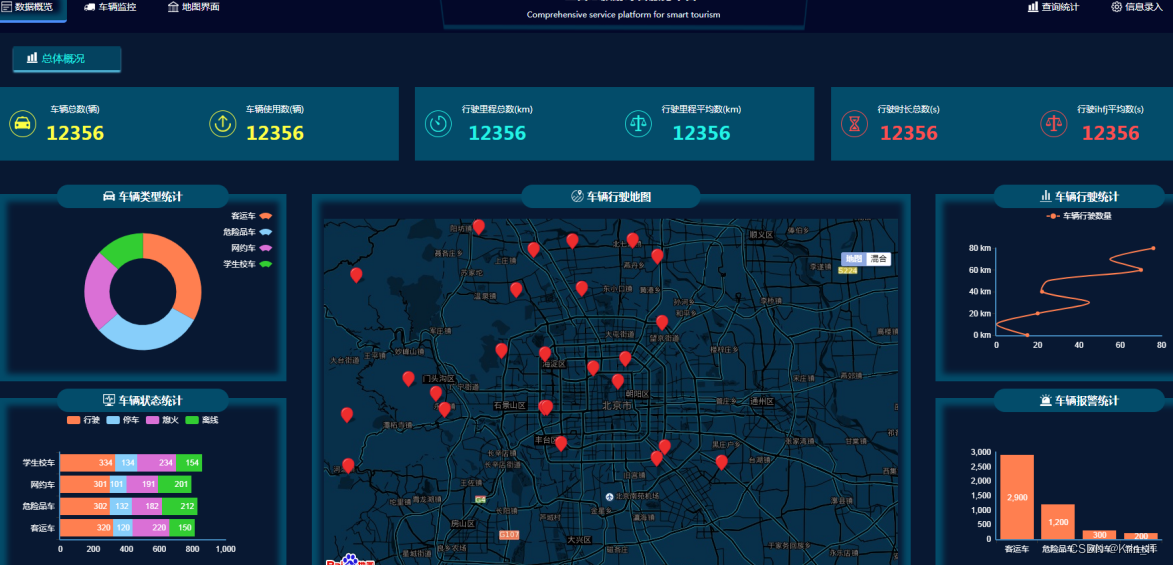
Task: Click the red balance-scale icon on the right
Action: click(1054, 123)
